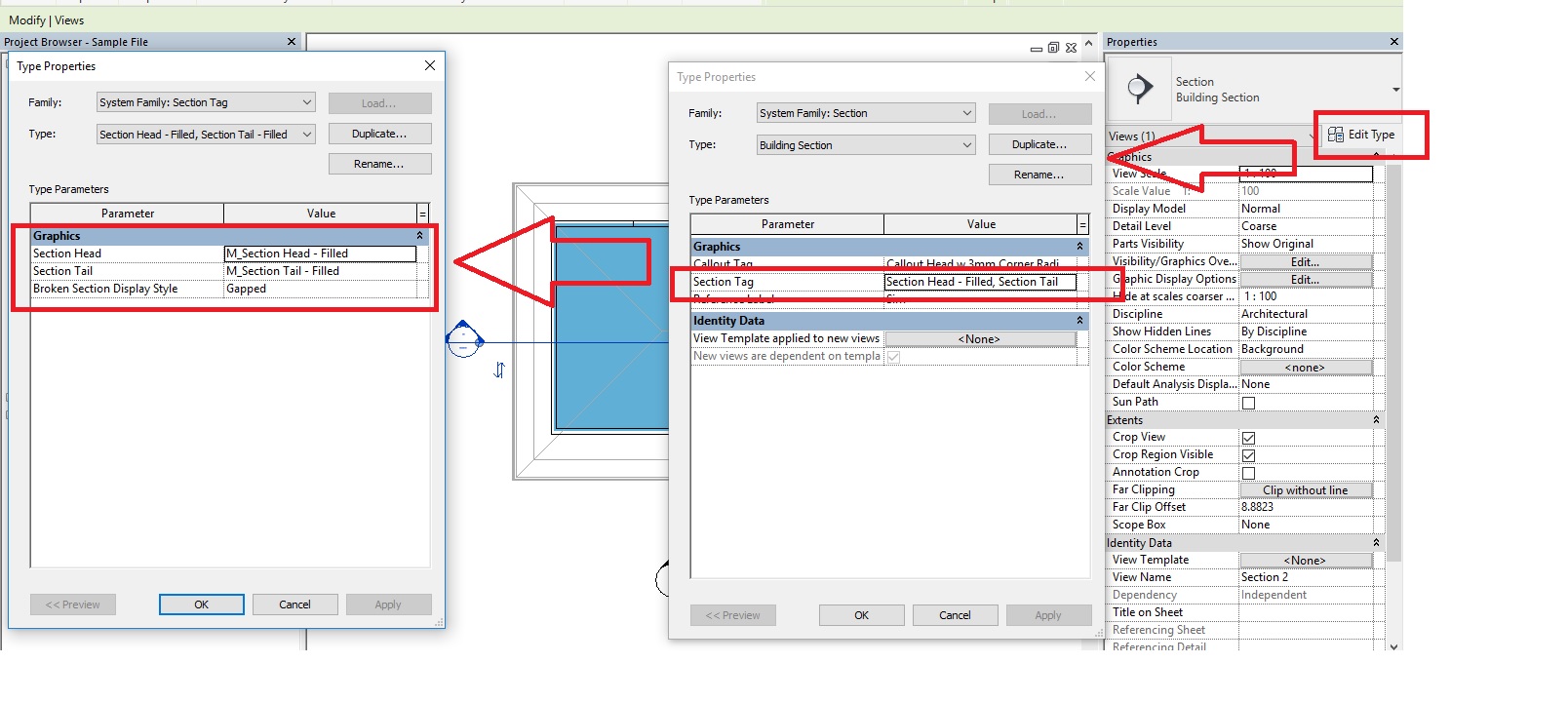Close the Project Browser panel

tap(291, 42)
